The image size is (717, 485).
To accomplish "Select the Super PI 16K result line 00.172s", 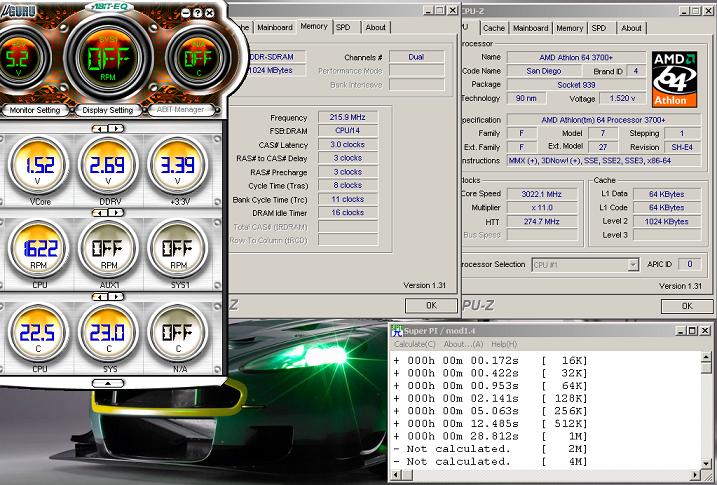I will [490, 361].
